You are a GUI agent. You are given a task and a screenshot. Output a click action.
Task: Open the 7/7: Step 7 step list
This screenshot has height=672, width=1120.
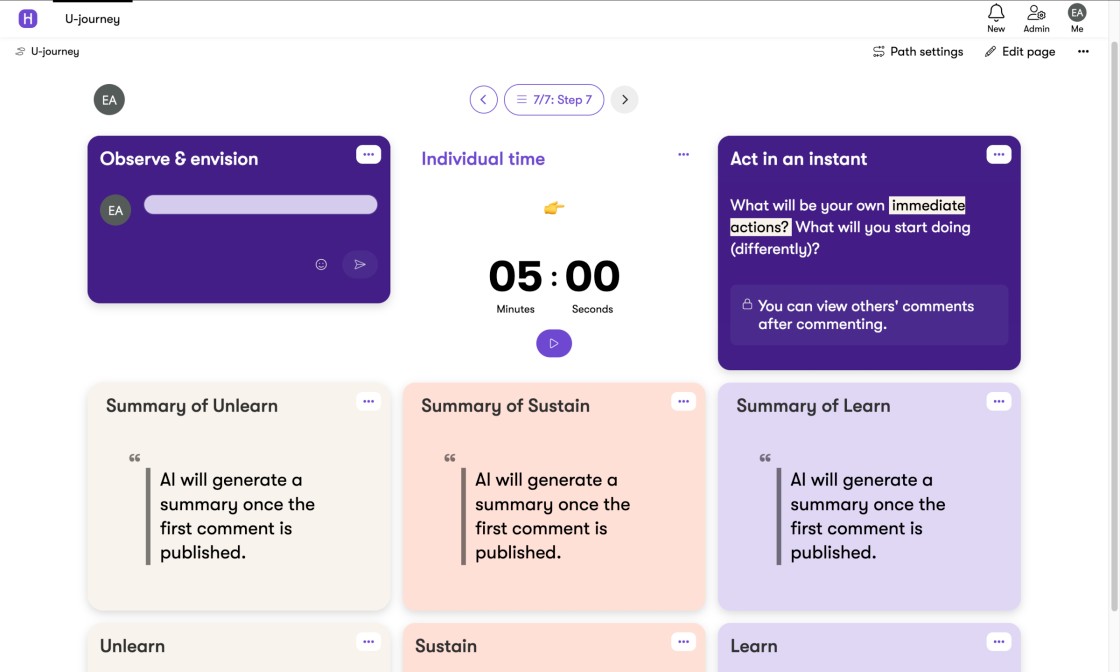554,99
